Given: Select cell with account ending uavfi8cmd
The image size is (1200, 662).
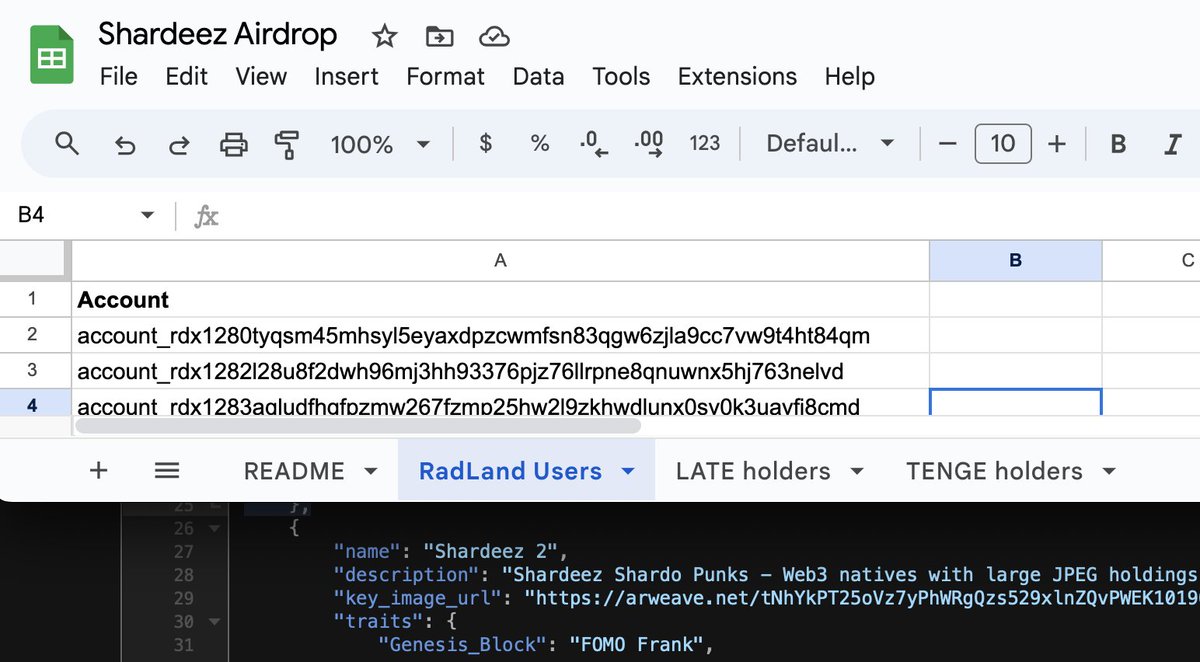Looking at the screenshot, I should click(501, 403).
